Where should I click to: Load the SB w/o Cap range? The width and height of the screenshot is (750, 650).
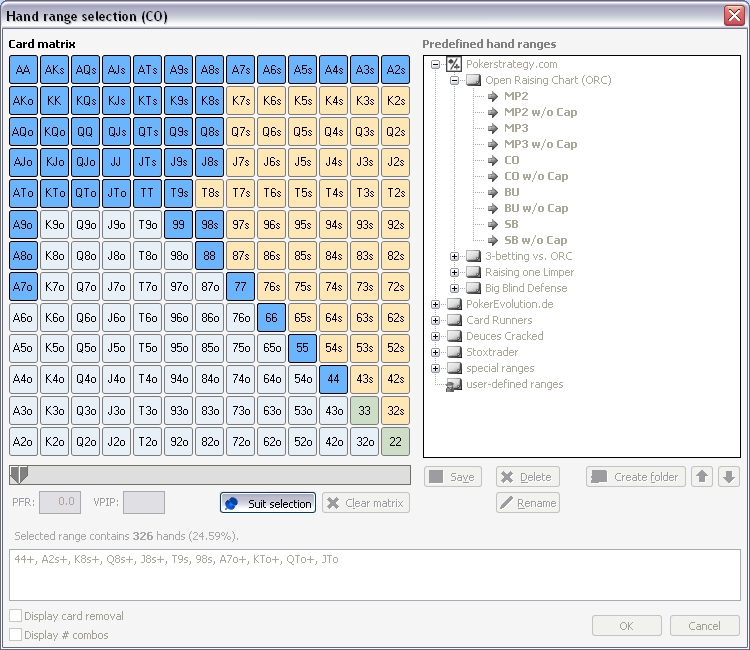coord(536,240)
